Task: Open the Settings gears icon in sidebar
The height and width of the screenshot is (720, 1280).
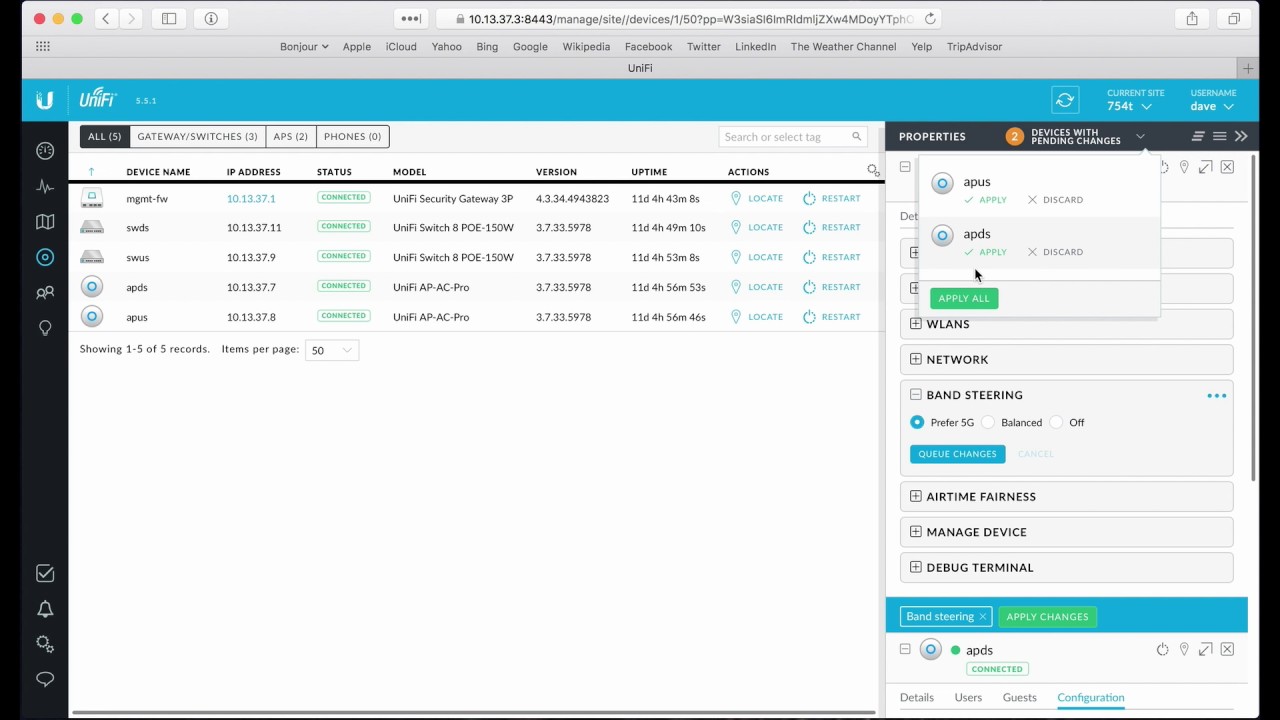Action: click(45, 644)
